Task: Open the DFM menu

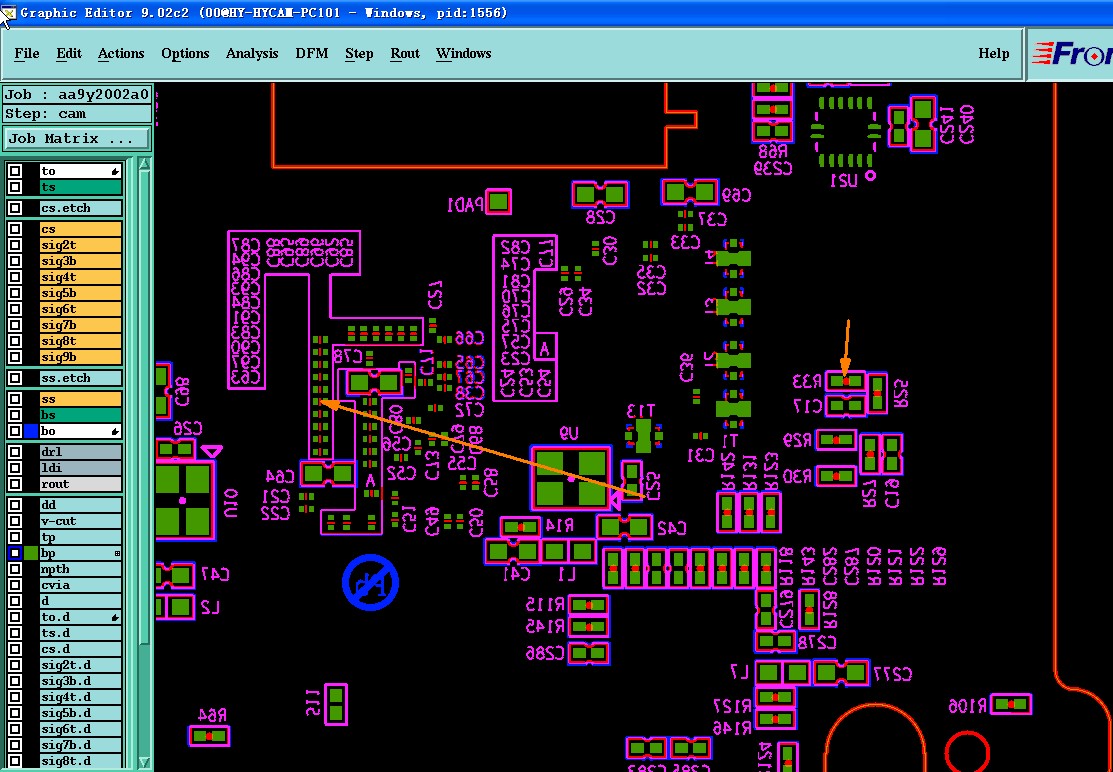Action: [312, 54]
